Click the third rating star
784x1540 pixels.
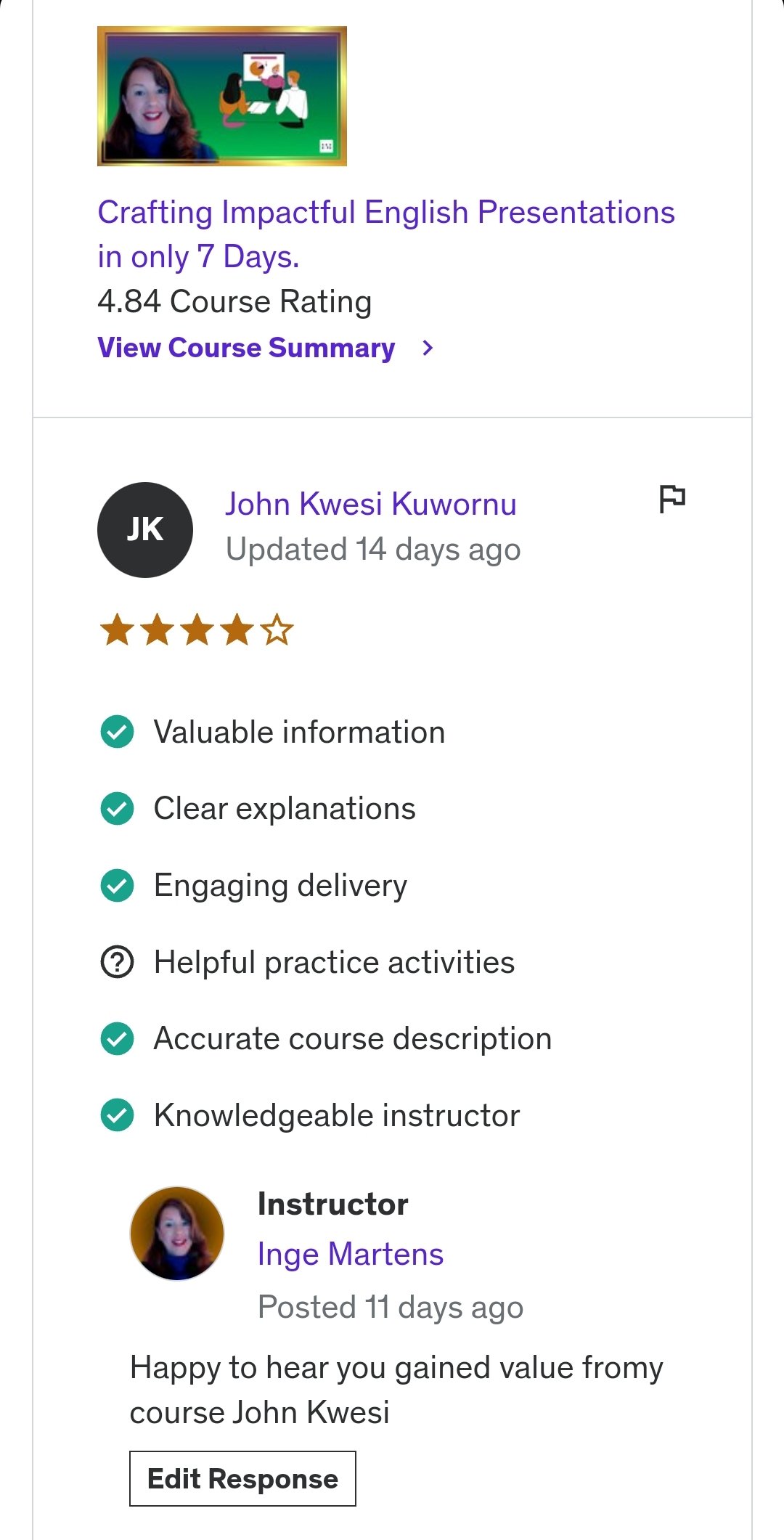tap(197, 630)
